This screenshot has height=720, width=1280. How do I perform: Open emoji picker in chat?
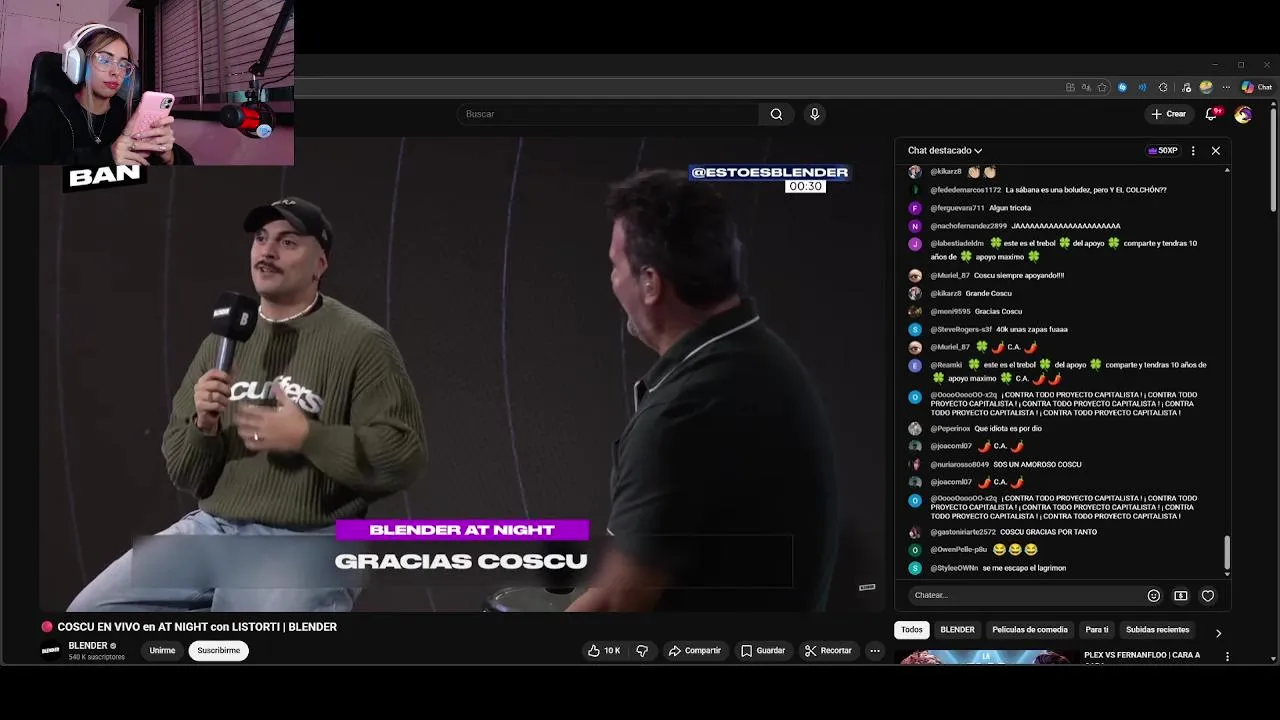1153,596
